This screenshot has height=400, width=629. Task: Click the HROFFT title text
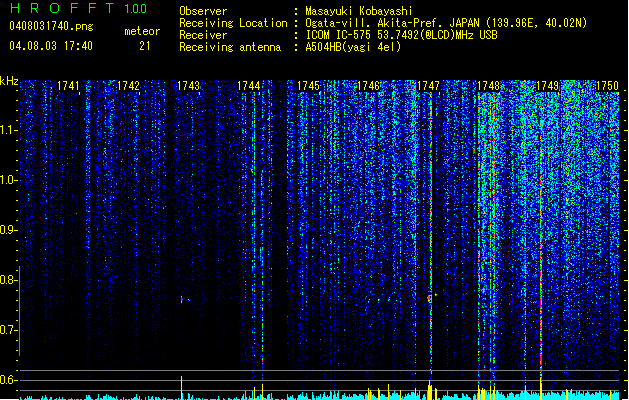pyautogui.click(x=63, y=8)
